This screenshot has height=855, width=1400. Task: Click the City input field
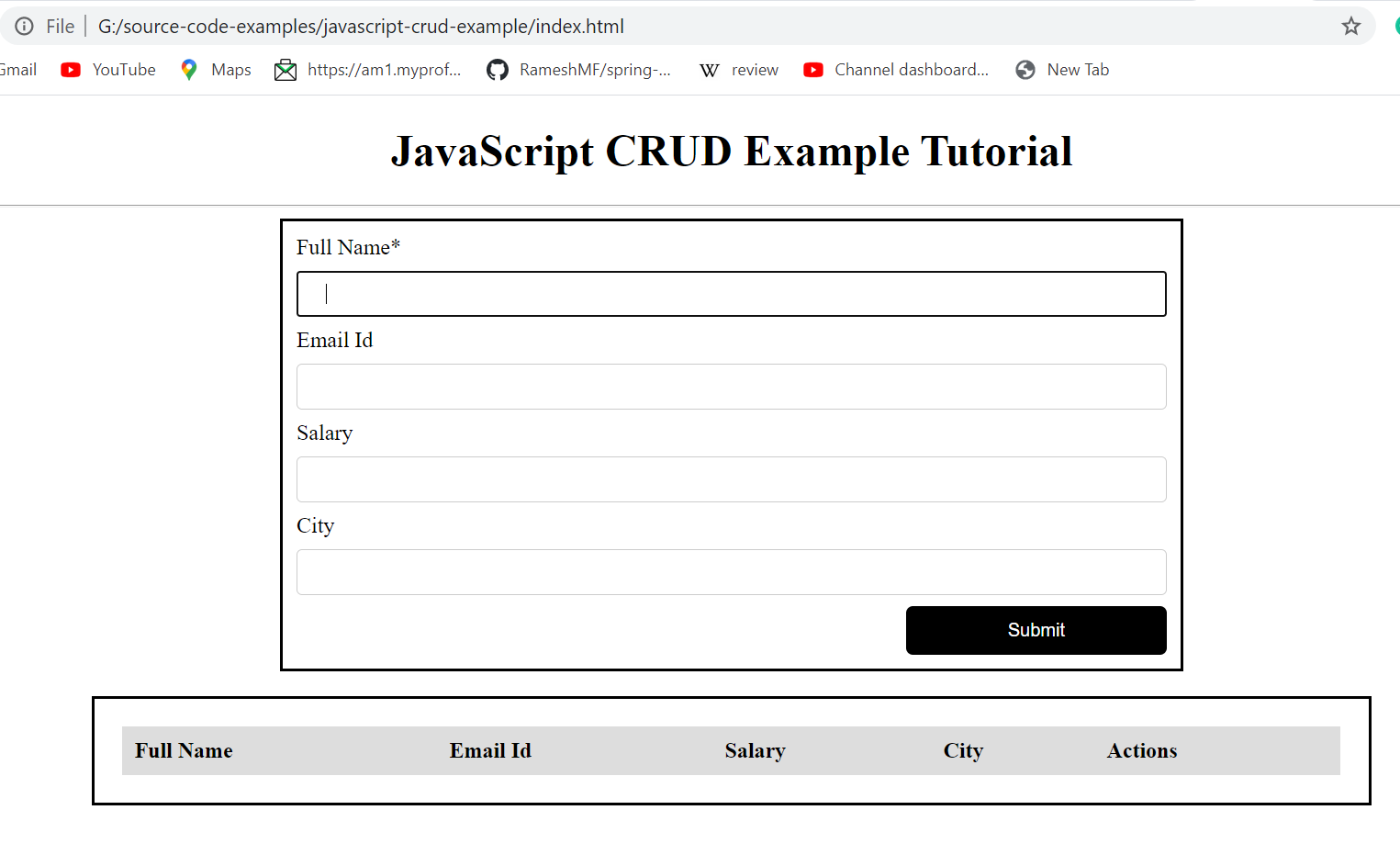coord(731,571)
